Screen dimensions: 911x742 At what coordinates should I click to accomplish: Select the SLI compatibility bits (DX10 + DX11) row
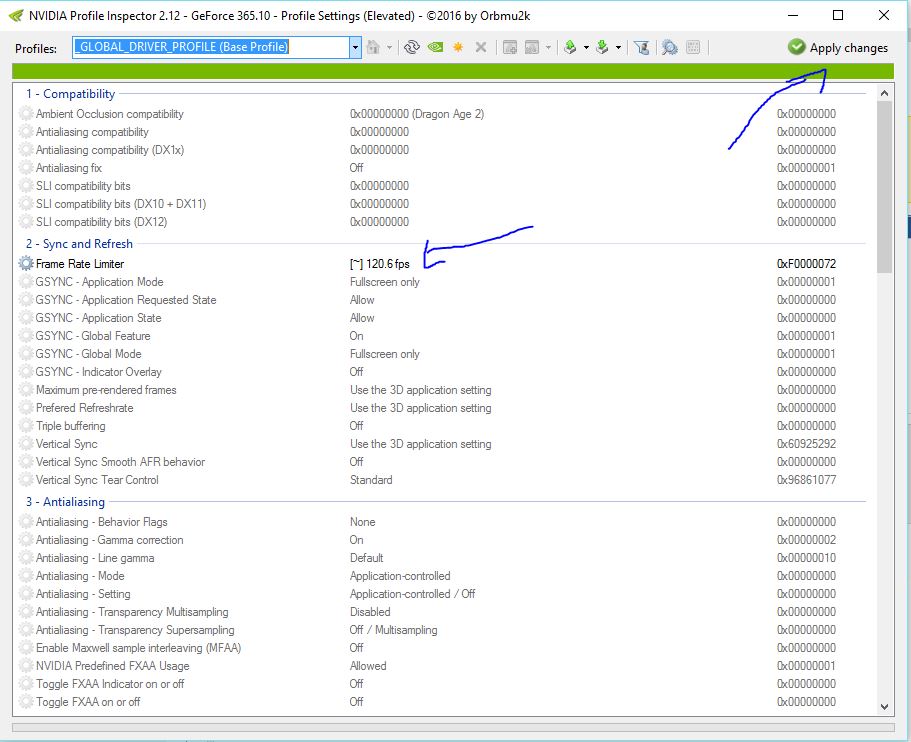click(x=444, y=203)
